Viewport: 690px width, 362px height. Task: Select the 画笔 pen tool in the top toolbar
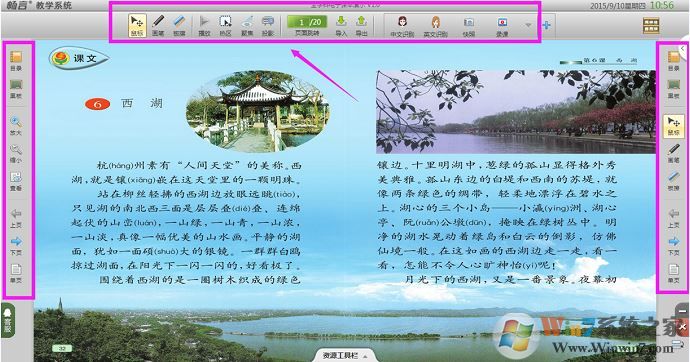pyautogui.click(x=158, y=25)
